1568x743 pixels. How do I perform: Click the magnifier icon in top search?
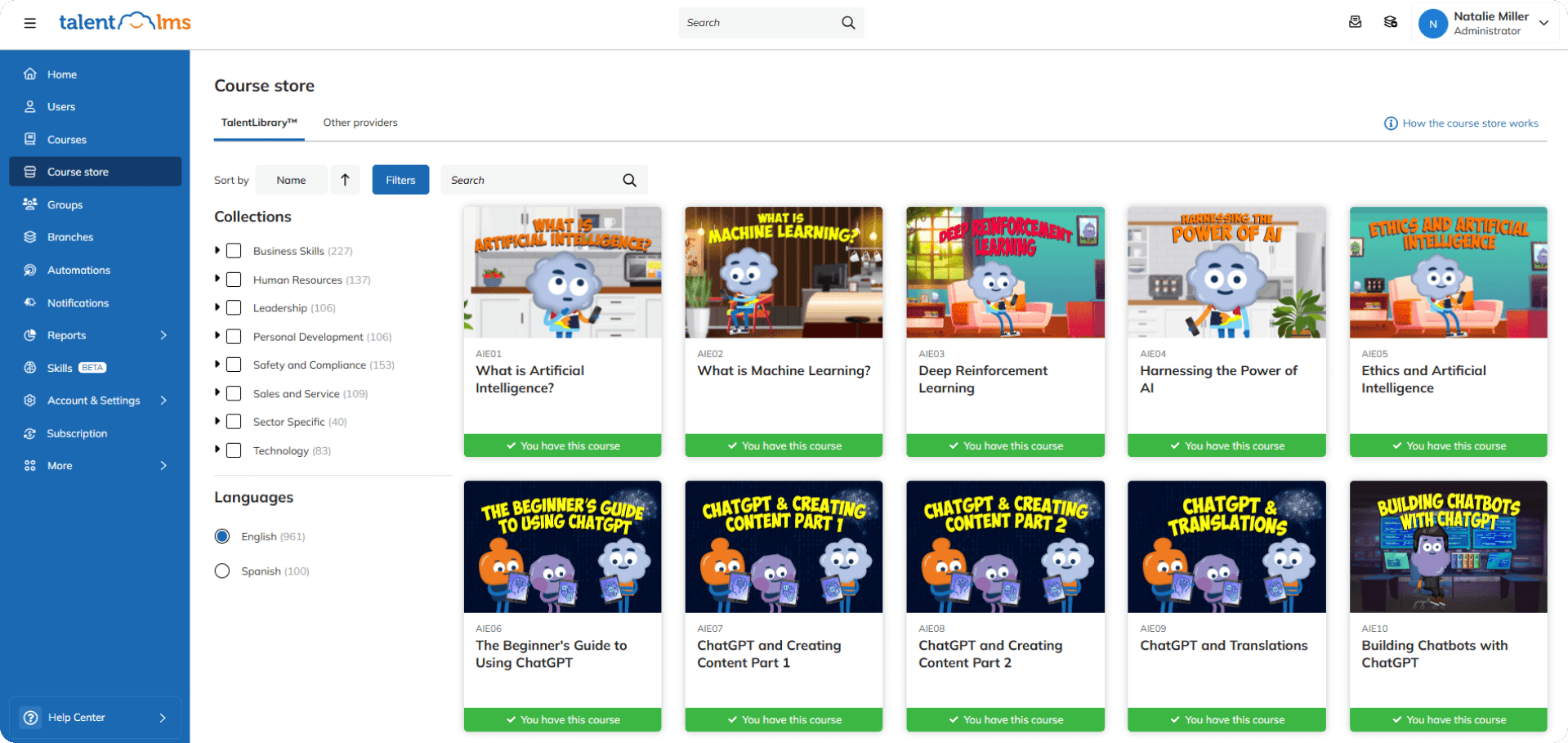point(848,23)
